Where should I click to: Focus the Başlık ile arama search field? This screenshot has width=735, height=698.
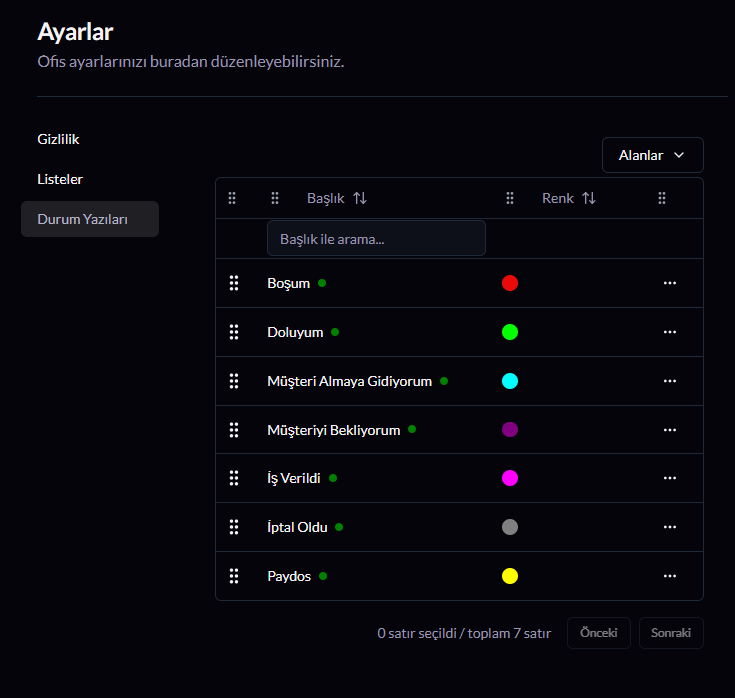pyautogui.click(x=376, y=239)
